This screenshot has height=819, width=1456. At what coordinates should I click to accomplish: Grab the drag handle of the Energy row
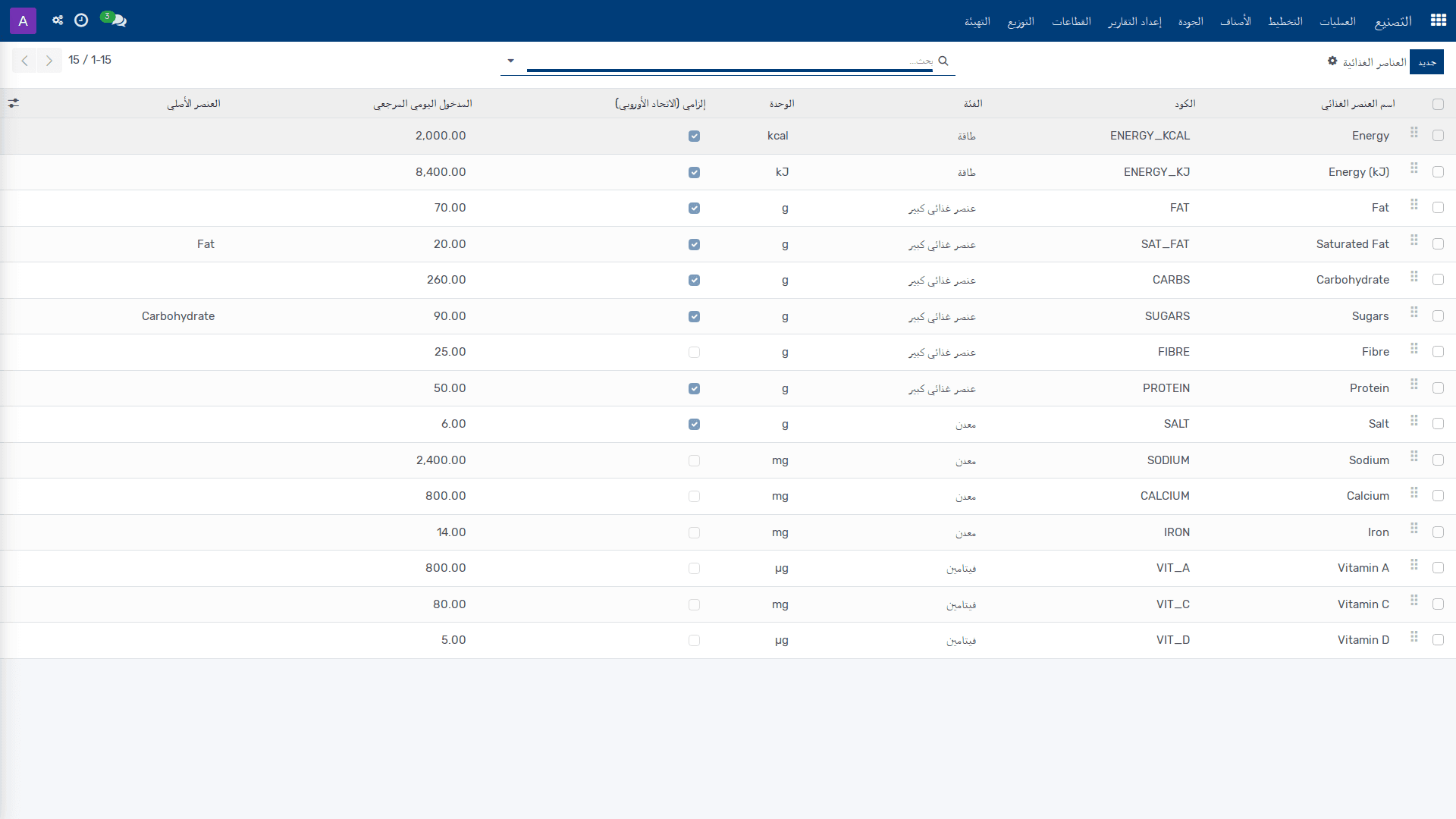[x=1414, y=133]
